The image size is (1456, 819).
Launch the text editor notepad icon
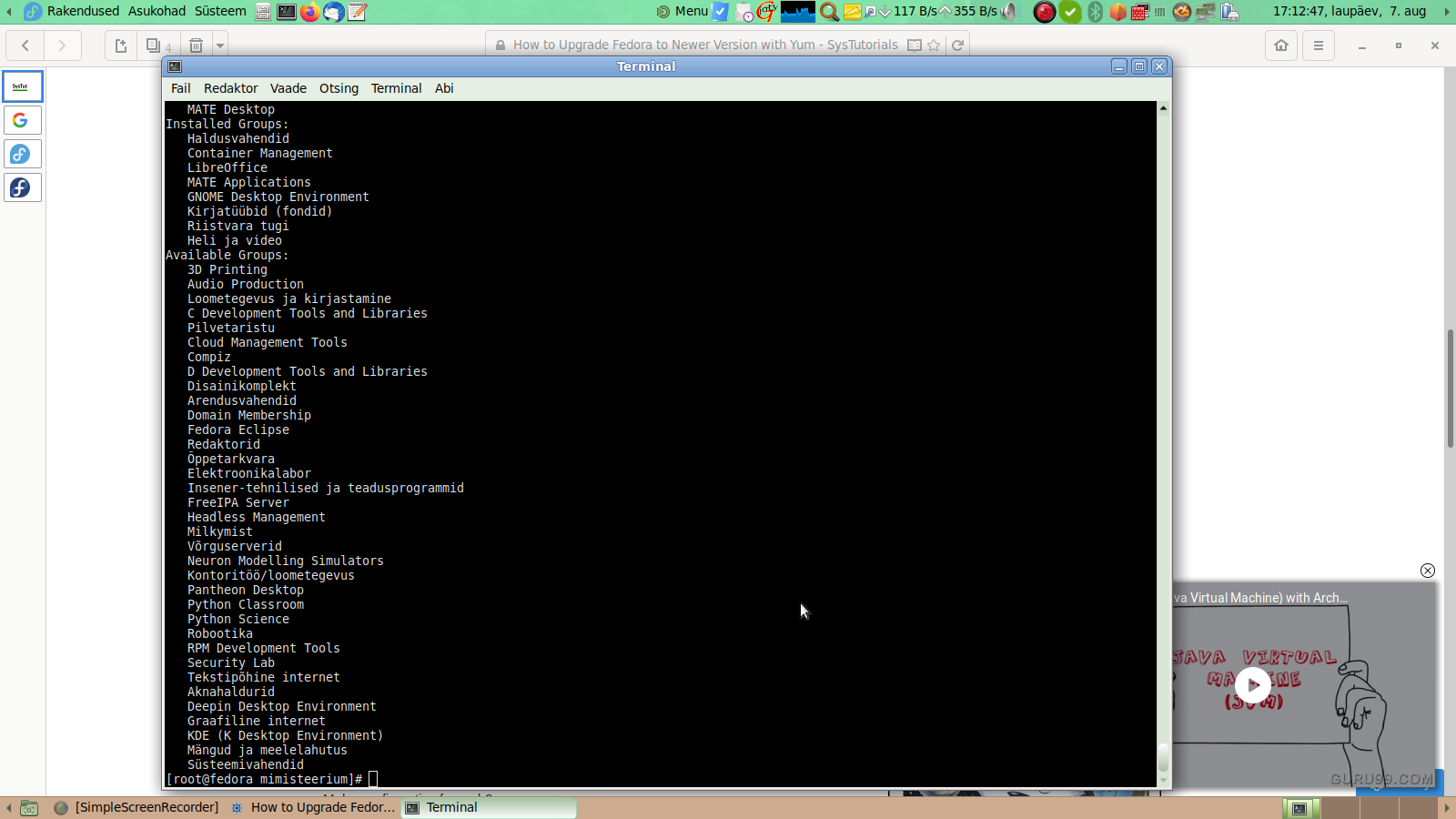[357, 12]
